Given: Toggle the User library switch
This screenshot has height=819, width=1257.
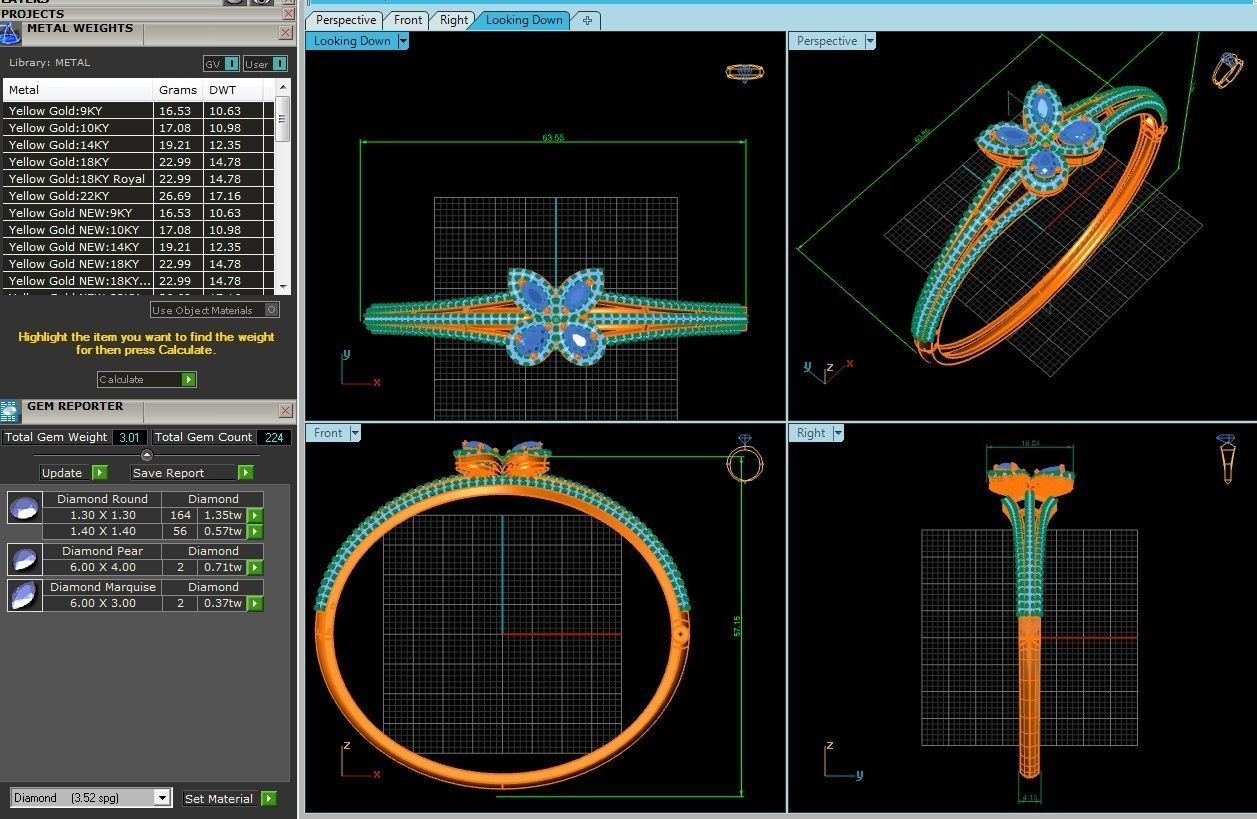Looking at the screenshot, I should click(x=266, y=64).
